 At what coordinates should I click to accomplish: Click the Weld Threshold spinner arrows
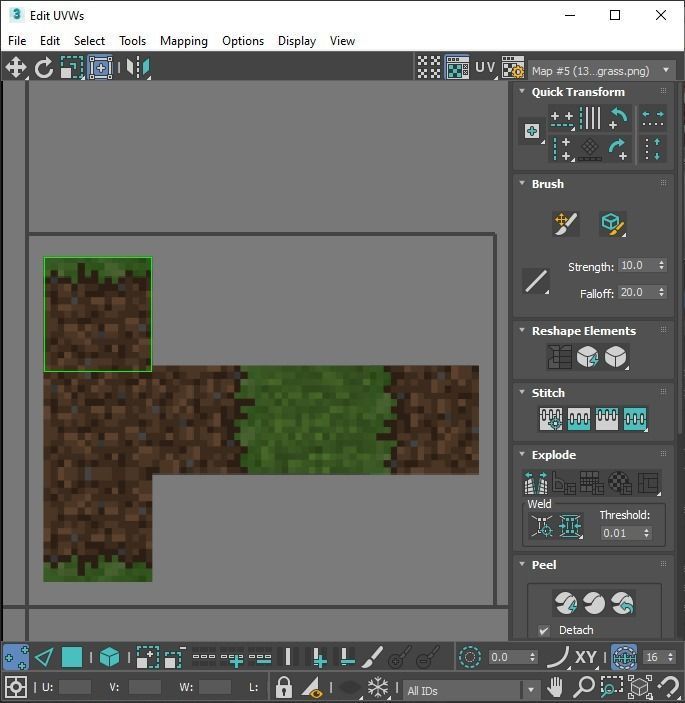(646, 533)
